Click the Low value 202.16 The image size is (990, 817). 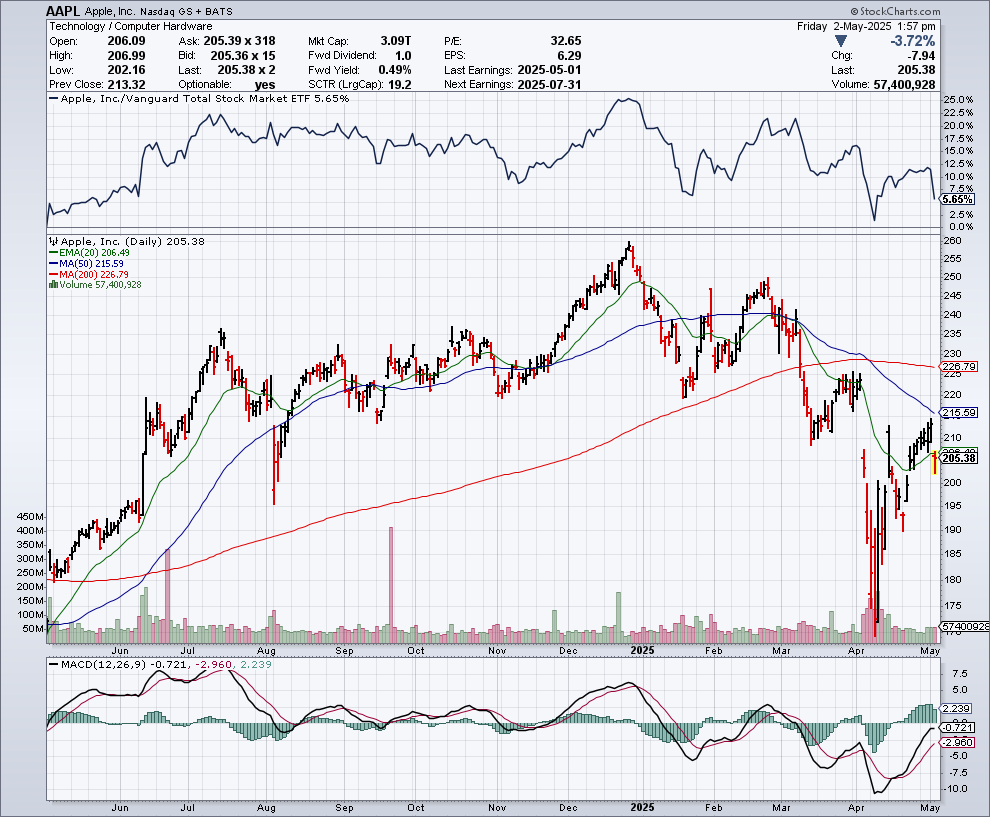tap(126, 70)
